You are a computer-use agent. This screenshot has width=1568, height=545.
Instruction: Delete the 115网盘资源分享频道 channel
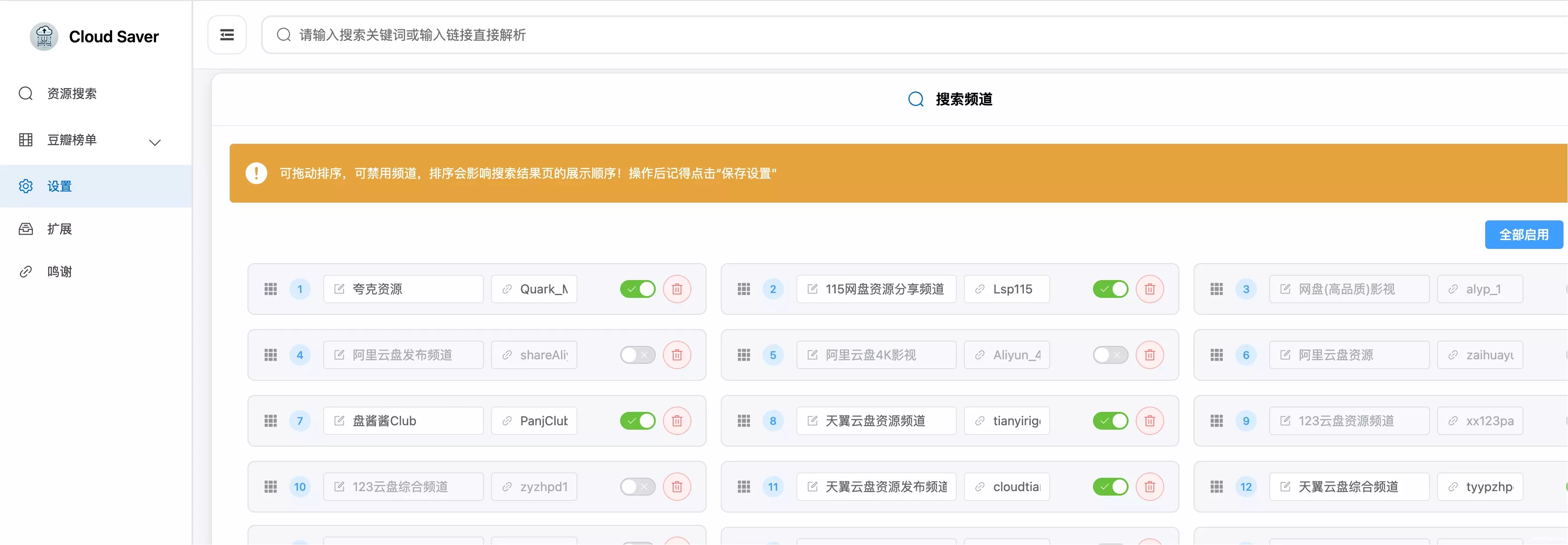[x=1150, y=289]
